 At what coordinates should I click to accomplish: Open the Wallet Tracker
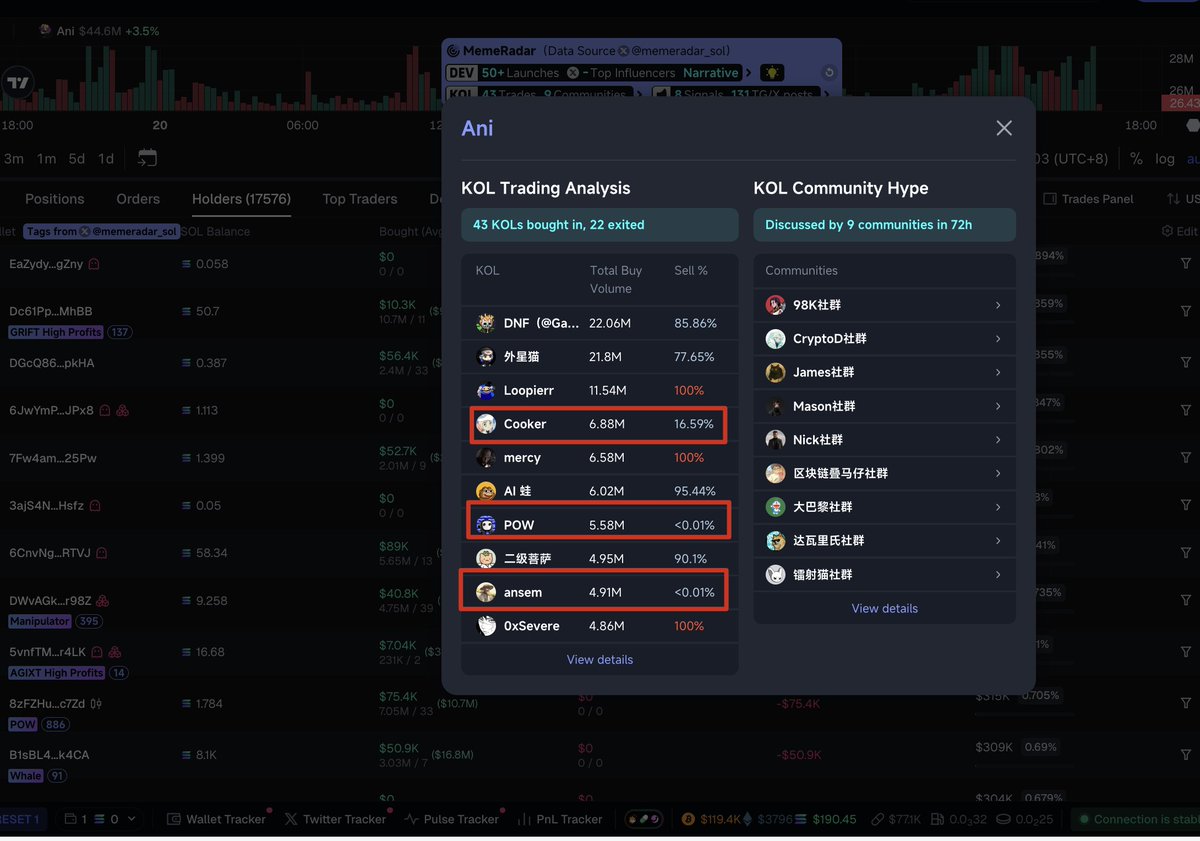(x=216, y=819)
